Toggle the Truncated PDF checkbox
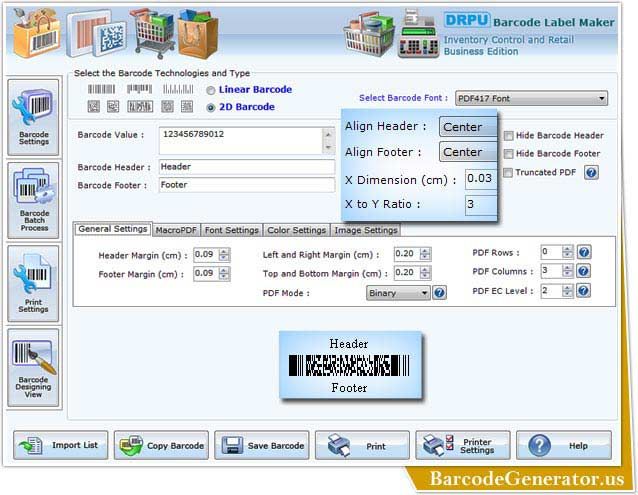This screenshot has height=495, width=638. (508, 173)
